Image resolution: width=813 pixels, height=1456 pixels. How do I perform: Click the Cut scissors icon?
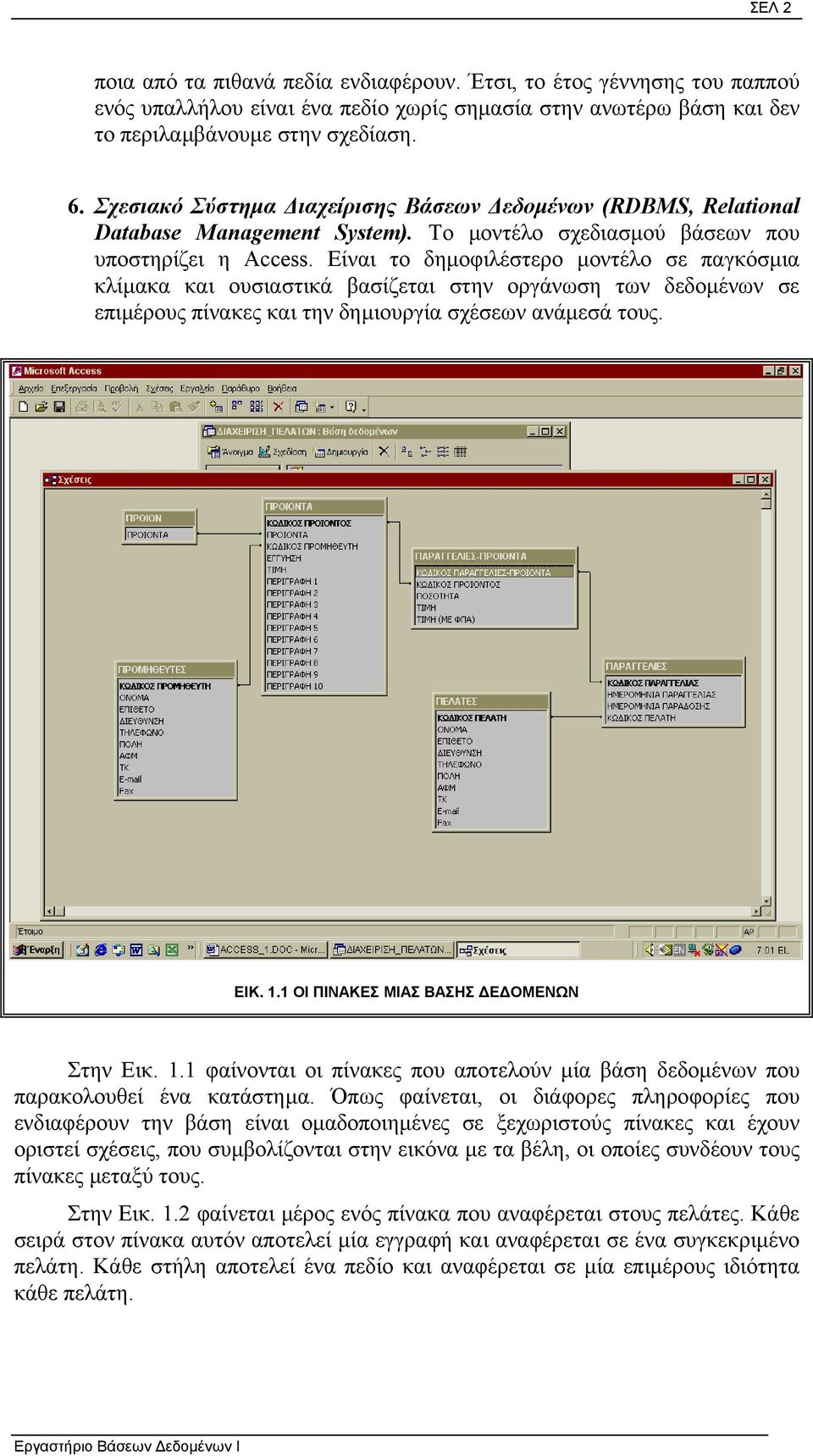[139, 407]
